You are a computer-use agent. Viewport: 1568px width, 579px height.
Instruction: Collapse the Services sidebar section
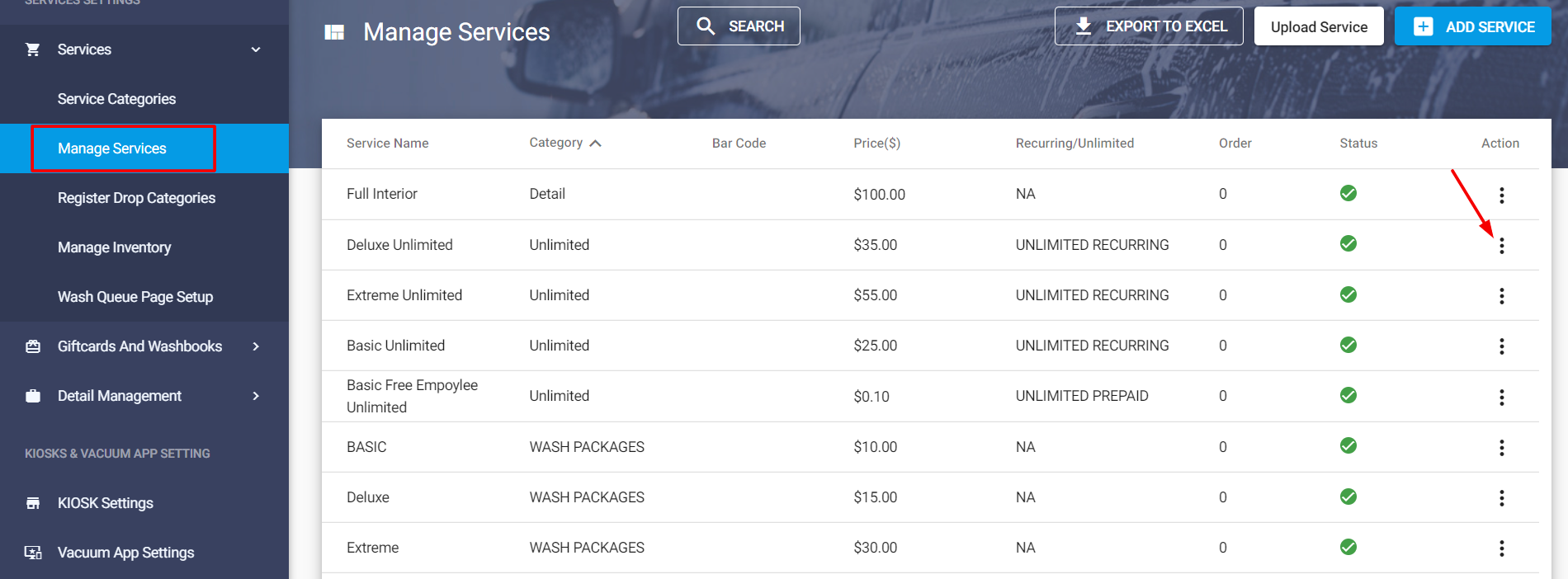(256, 49)
